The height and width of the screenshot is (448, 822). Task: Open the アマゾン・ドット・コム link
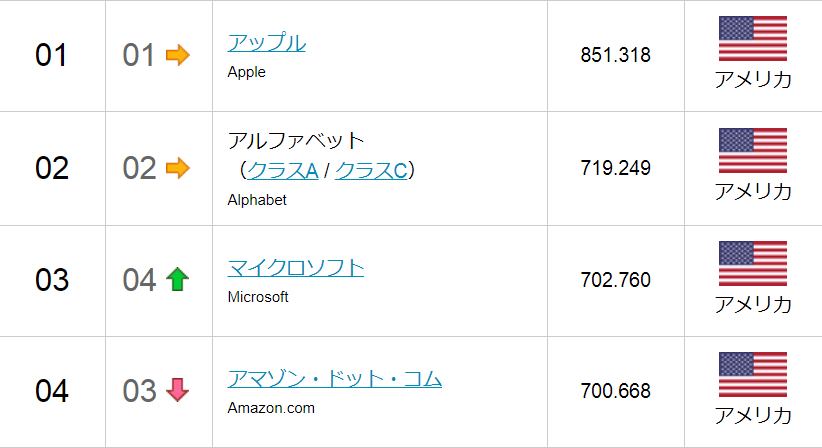(334, 379)
